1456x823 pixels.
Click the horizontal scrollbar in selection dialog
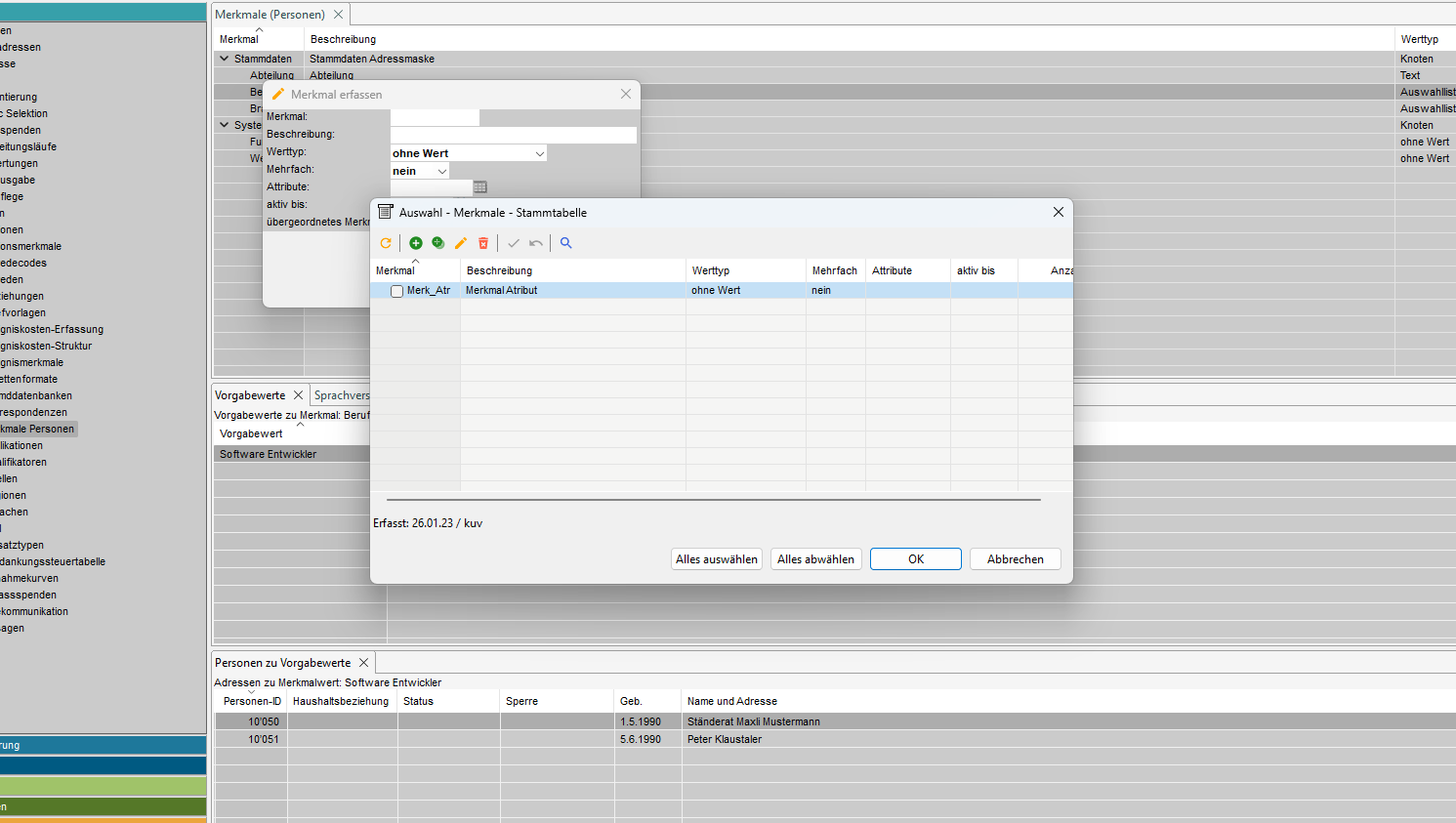coord(707,500)
